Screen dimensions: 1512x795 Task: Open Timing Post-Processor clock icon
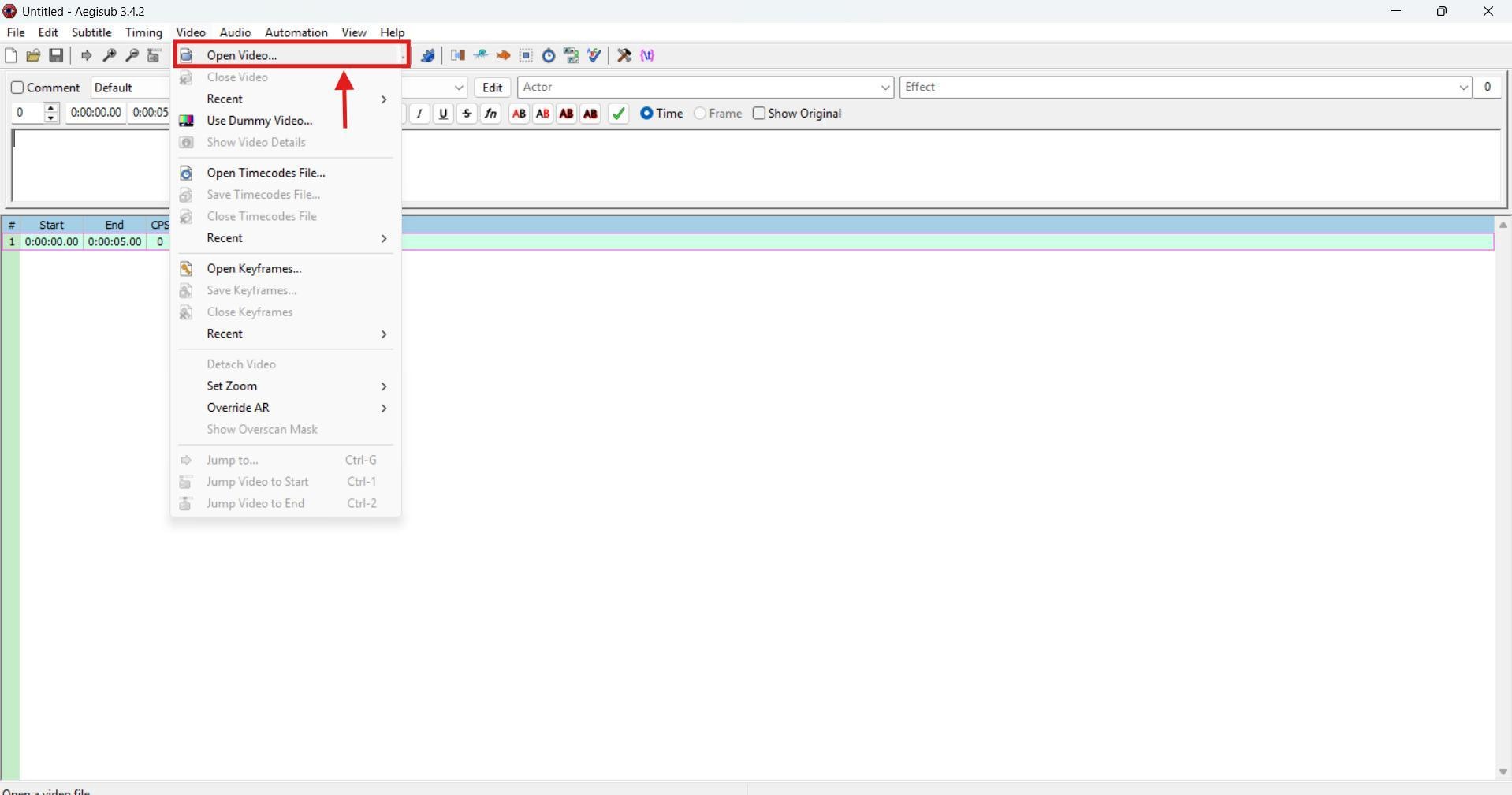click(x=549, y=55)
